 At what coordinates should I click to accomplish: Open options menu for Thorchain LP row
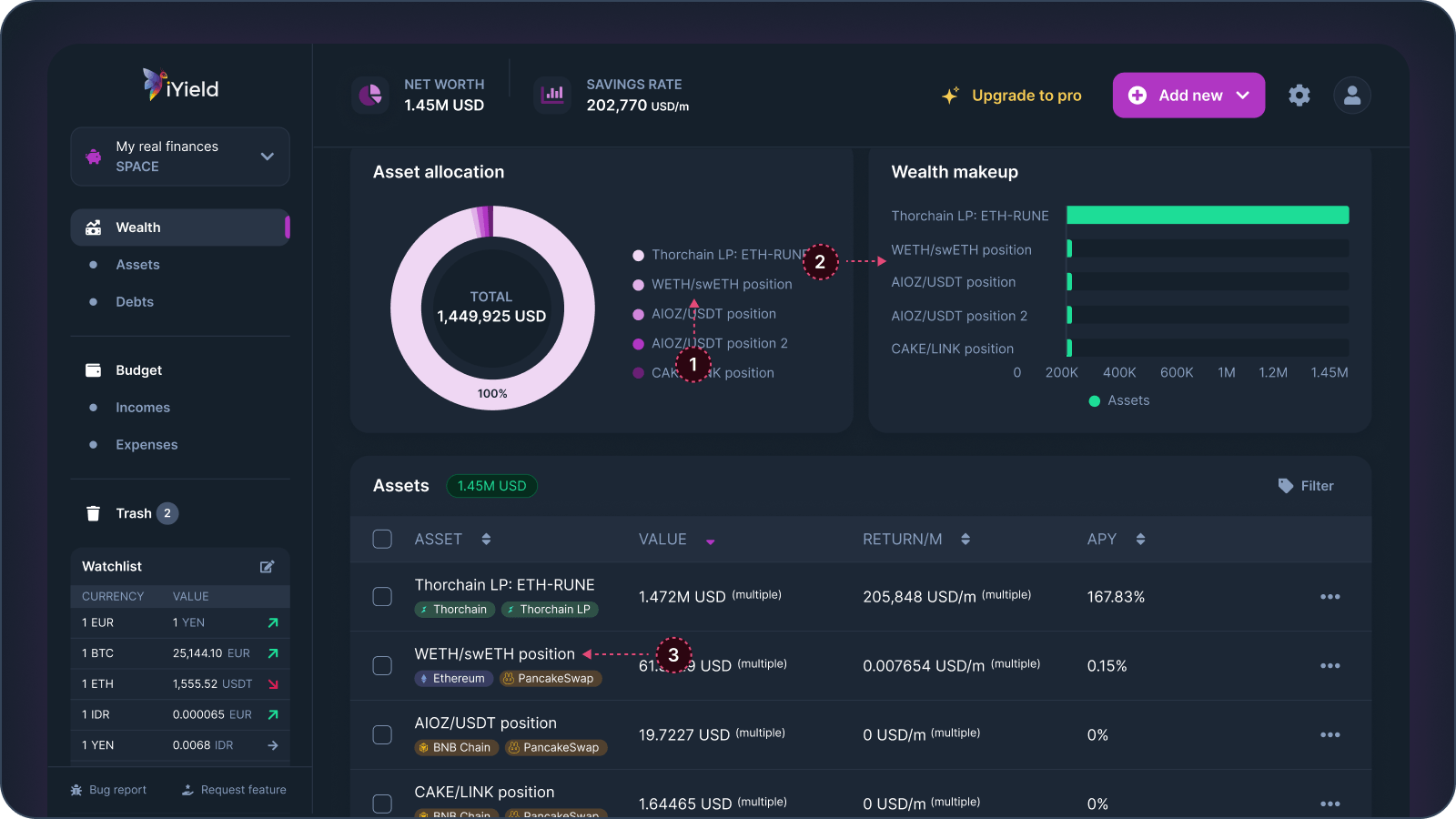pos(1330,597)
